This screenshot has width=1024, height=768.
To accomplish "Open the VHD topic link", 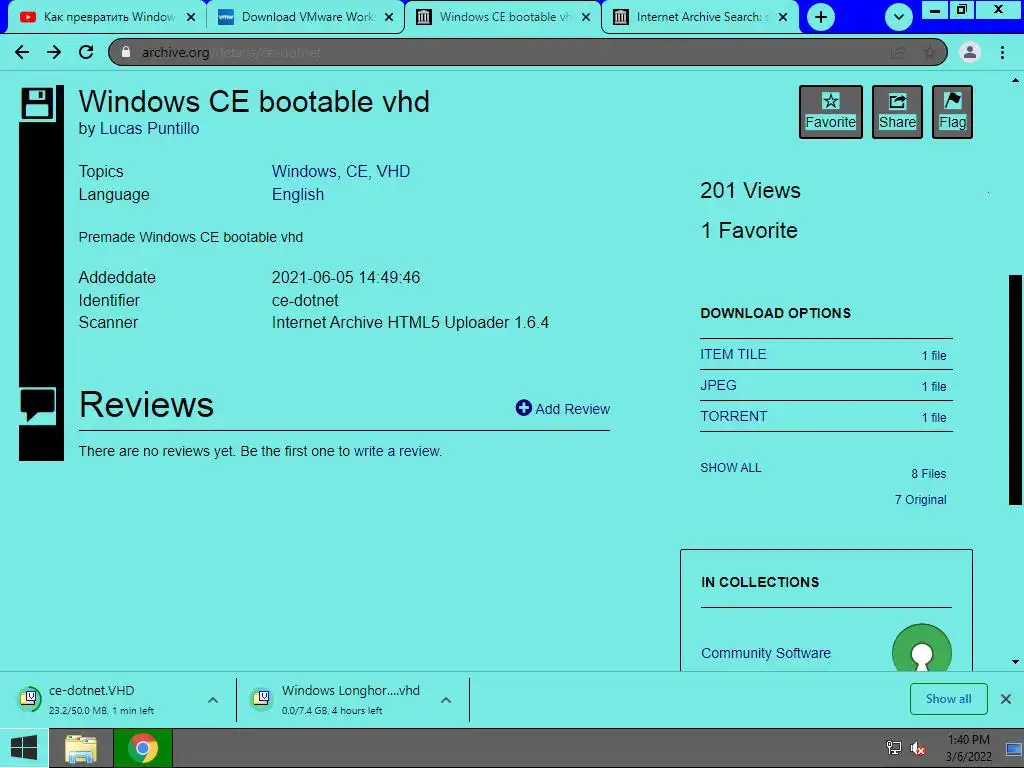I will click(393, 171).
